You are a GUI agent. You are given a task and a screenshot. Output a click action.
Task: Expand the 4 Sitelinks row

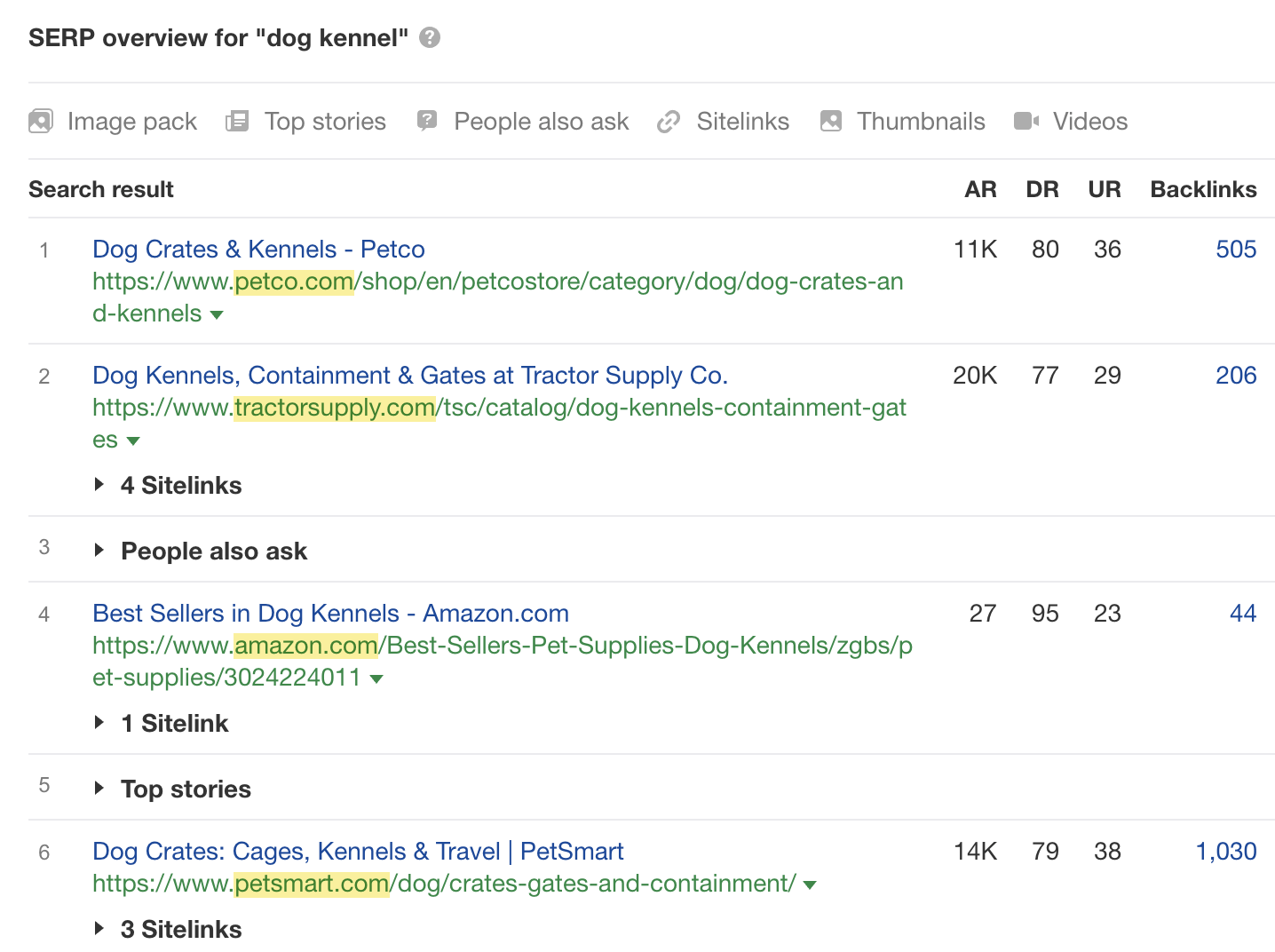coord(99,485)
